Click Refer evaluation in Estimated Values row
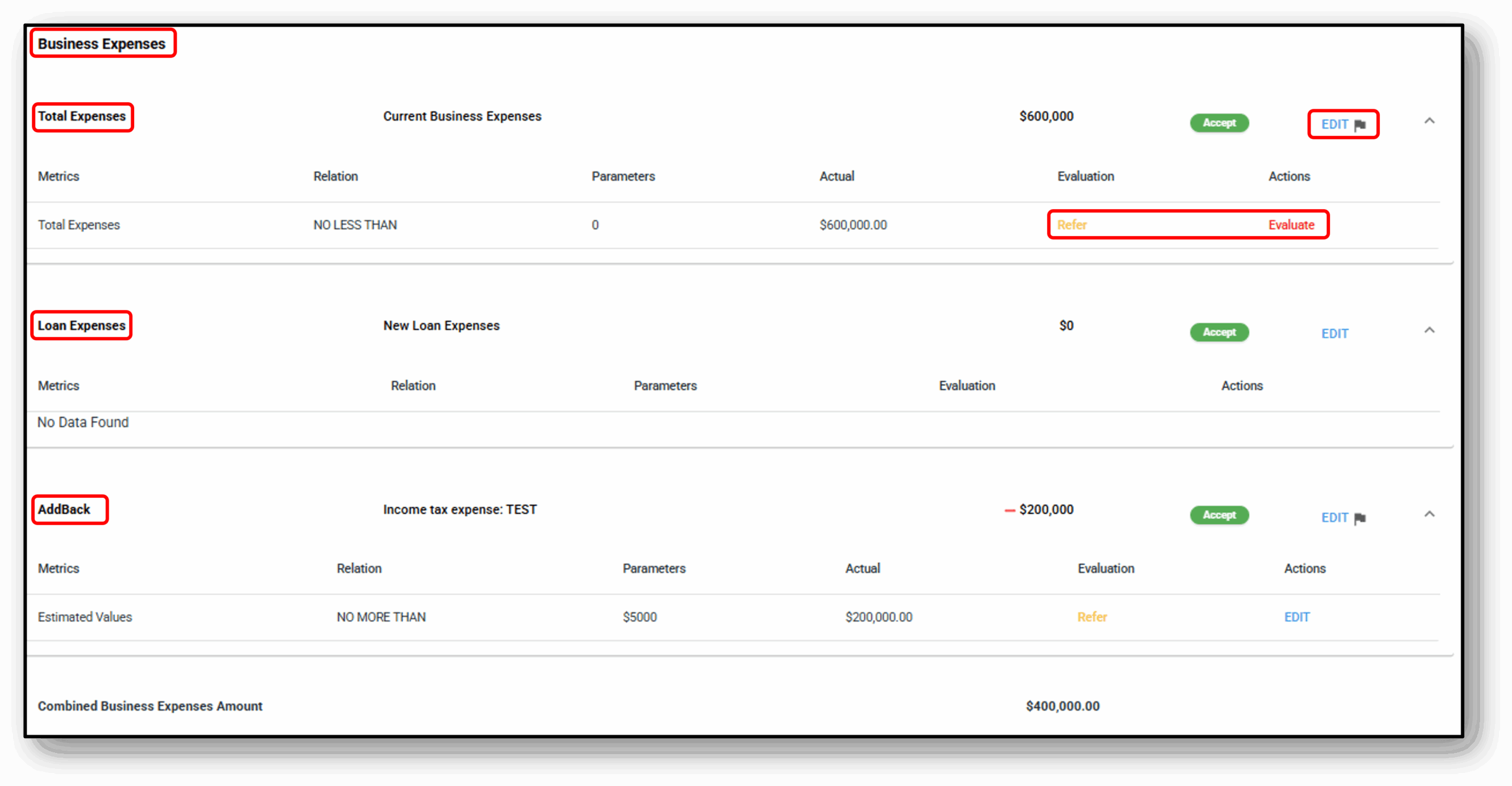The image size is (1512, 786). [1091, 617]
